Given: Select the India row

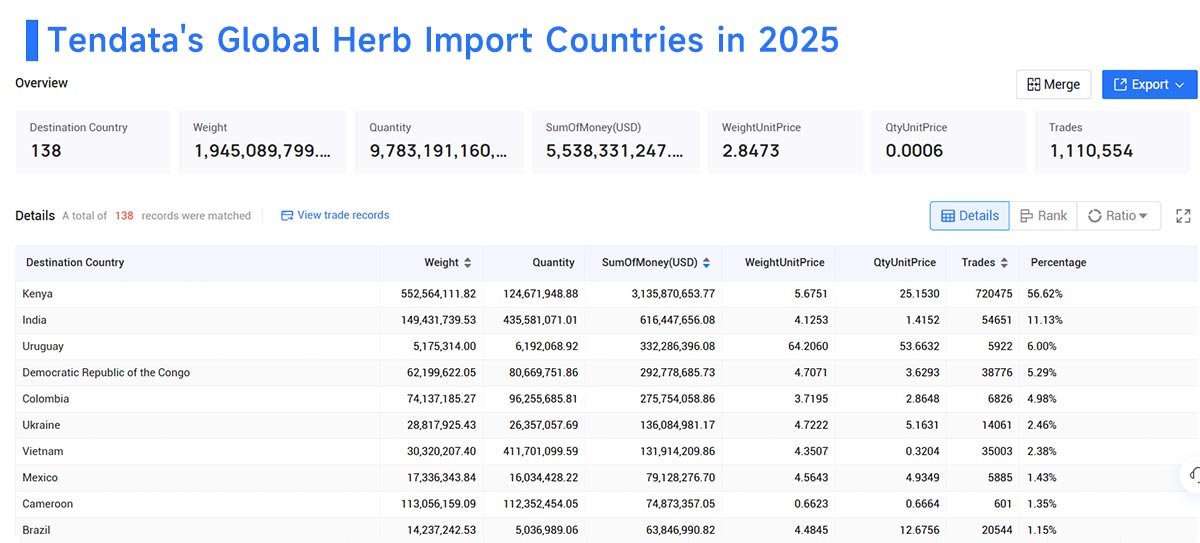Looking at the screenshot, I should pos(607,320).
